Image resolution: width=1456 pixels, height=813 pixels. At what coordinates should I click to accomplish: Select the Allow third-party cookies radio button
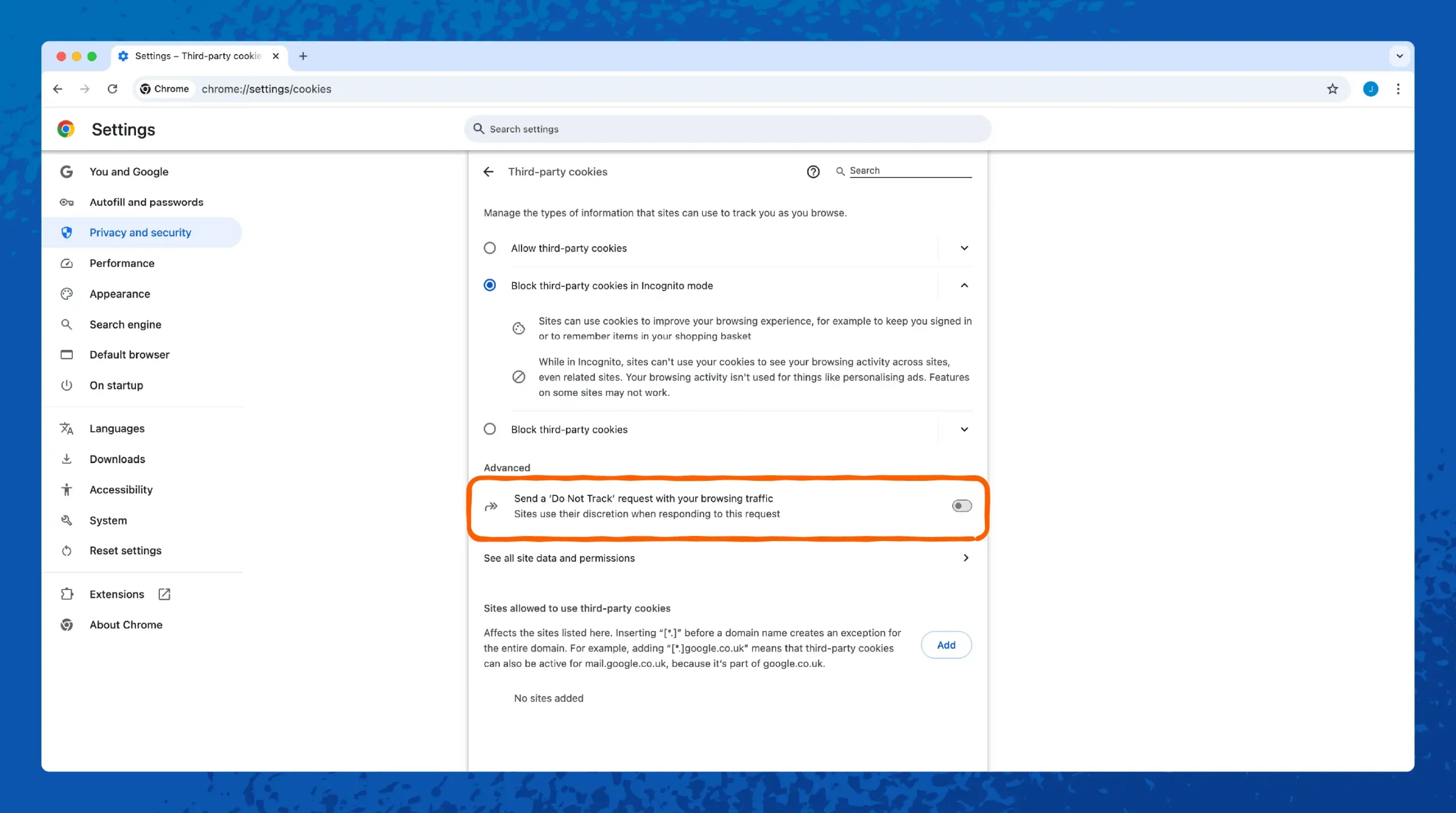point(489,247)
